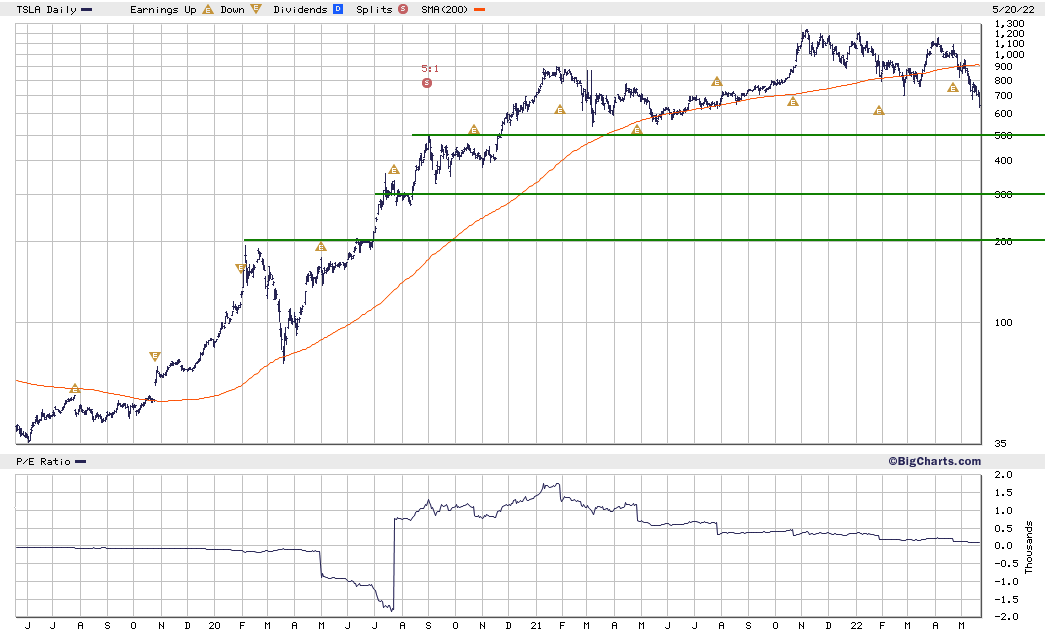Click the 21 year label on time axis
The width and height of the screenshot is (1045, 635).
pos(536,626)
